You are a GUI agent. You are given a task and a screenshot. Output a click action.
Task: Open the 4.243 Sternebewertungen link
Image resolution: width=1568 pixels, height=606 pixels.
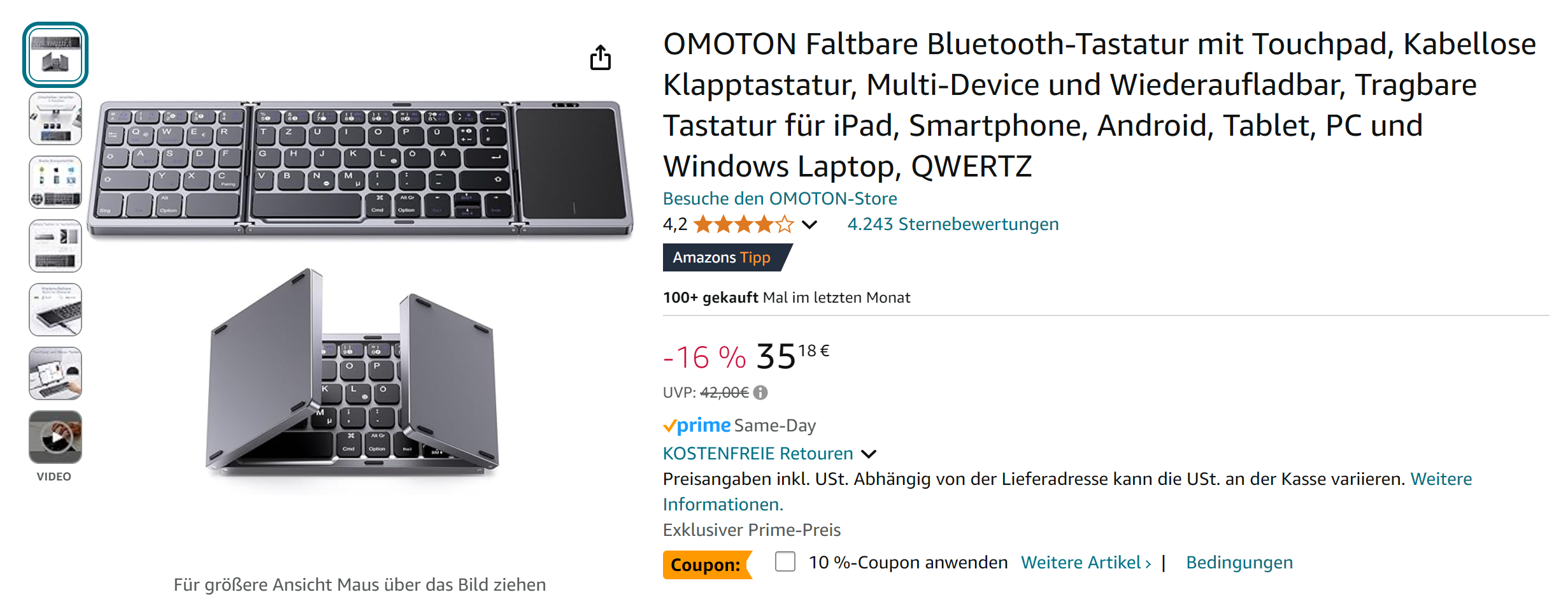tap(952, 224)
